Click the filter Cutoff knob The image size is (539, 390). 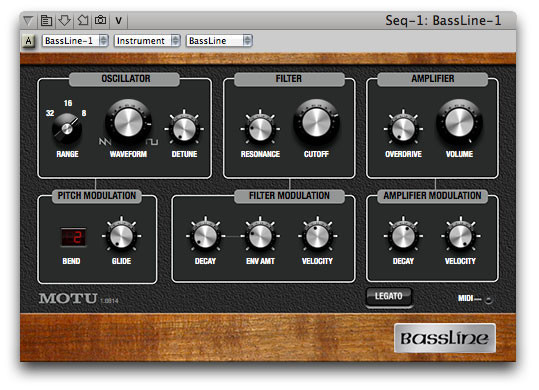click(x=316, y=122)
